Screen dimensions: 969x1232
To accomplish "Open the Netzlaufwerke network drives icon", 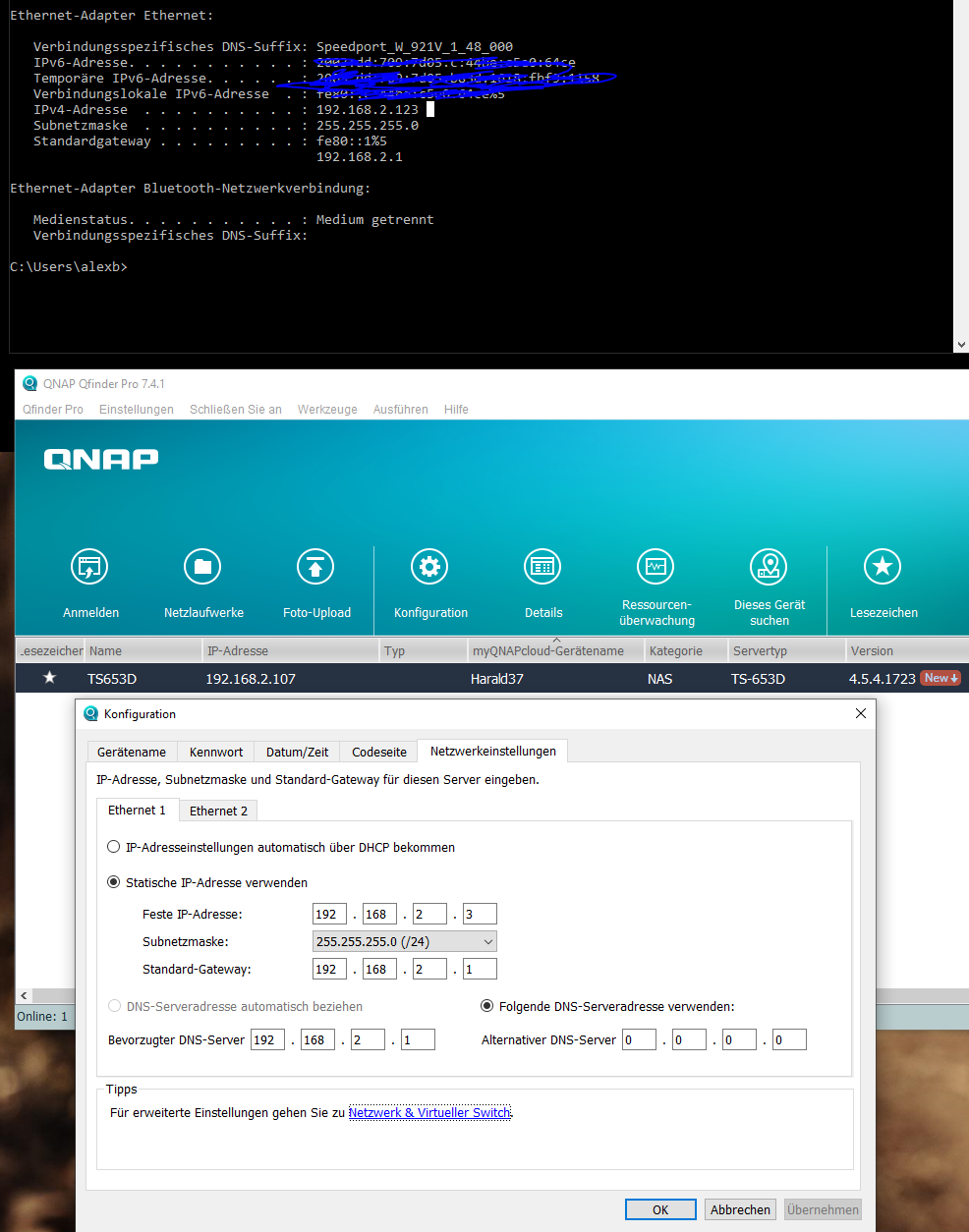I will tap(202, 567).
